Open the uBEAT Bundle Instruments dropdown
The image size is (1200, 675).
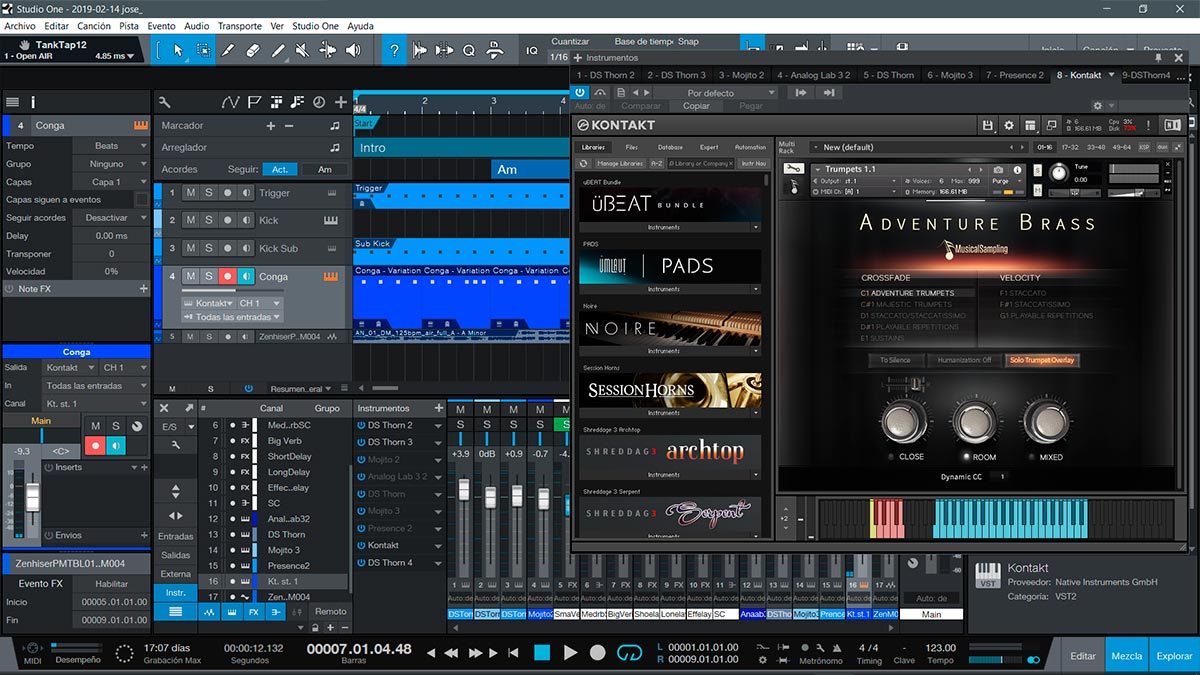(669, 227)
